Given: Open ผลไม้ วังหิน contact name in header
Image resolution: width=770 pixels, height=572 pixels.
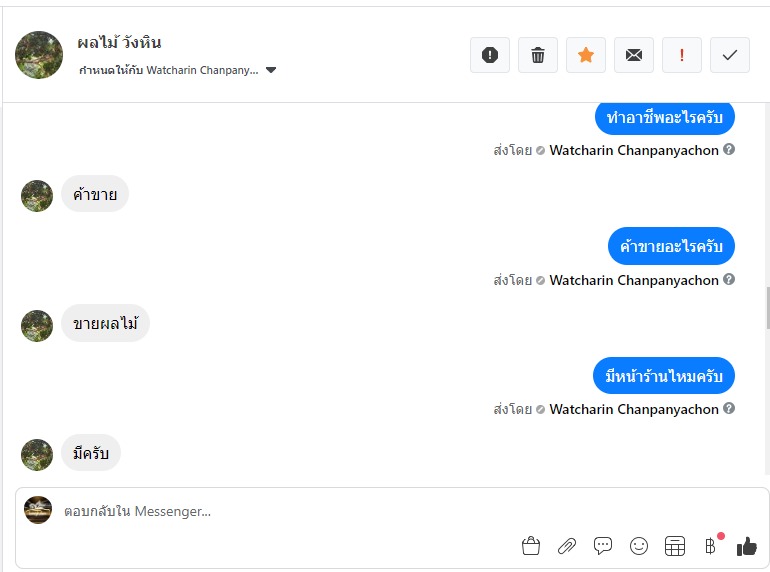Looking at the screenshot, I should pos(119,43).
